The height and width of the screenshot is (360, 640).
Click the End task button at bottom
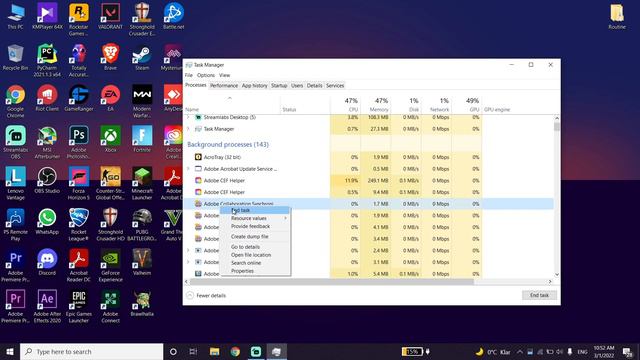[539, 295]
